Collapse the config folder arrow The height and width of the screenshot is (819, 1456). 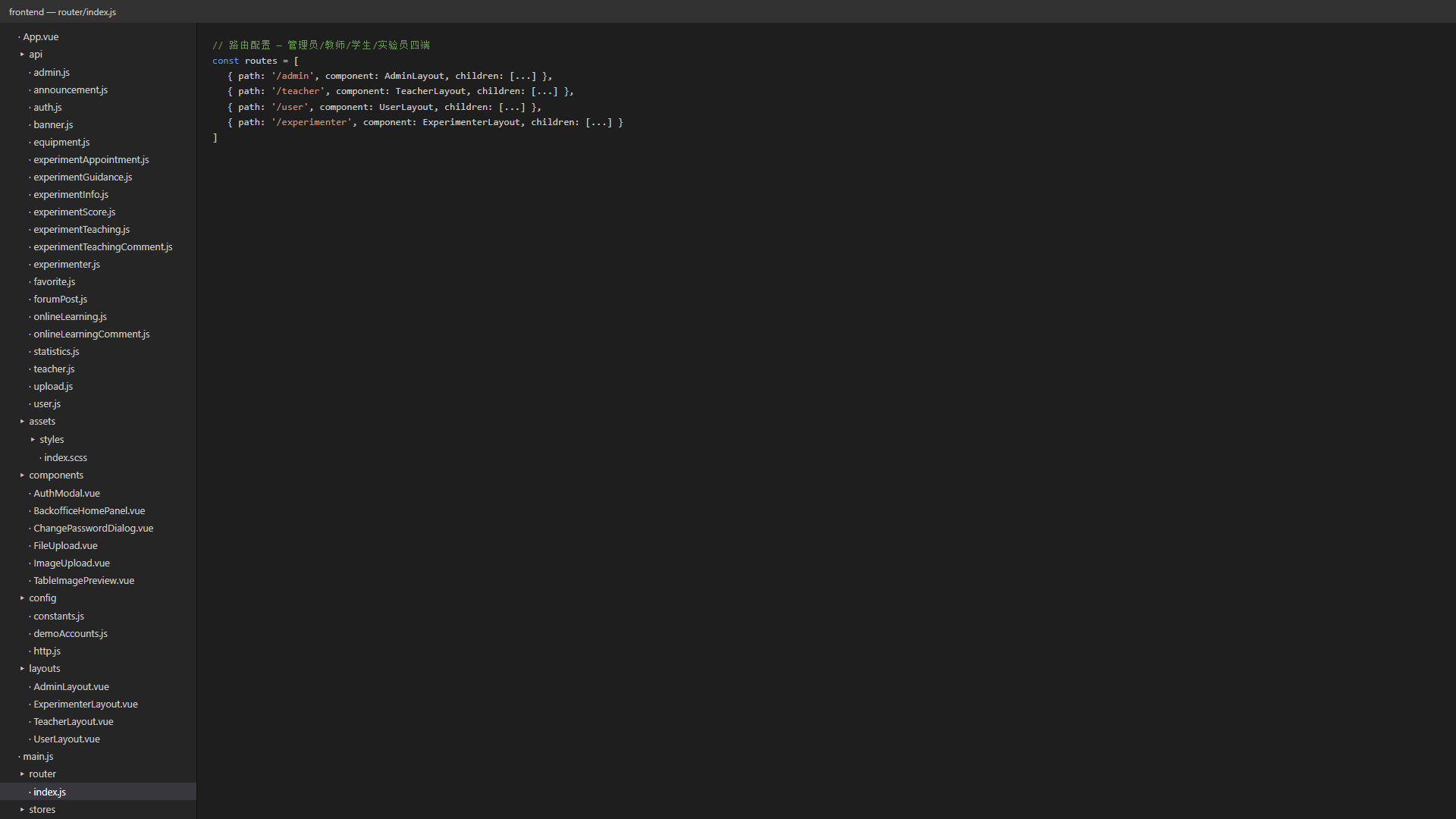click(22, 598)
